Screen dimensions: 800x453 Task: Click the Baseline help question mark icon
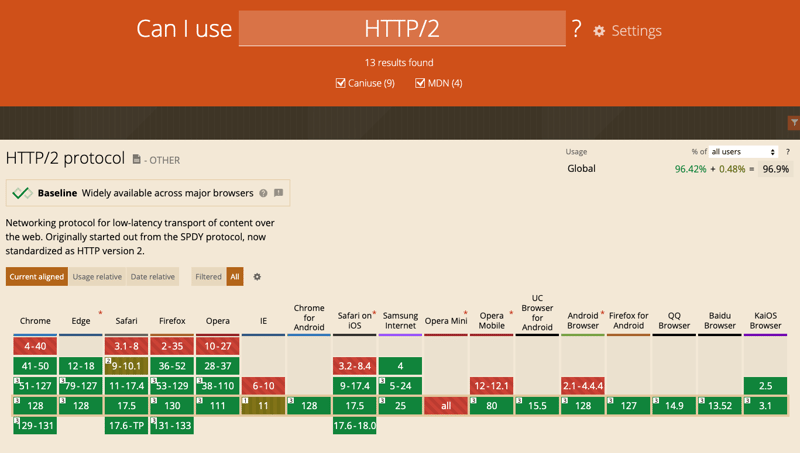tap(263, 193)
